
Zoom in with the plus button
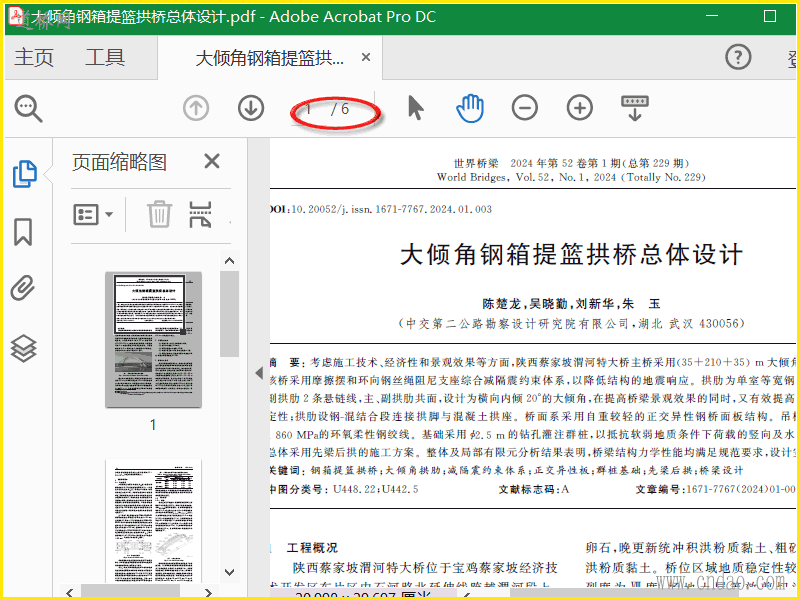(580, 108)
